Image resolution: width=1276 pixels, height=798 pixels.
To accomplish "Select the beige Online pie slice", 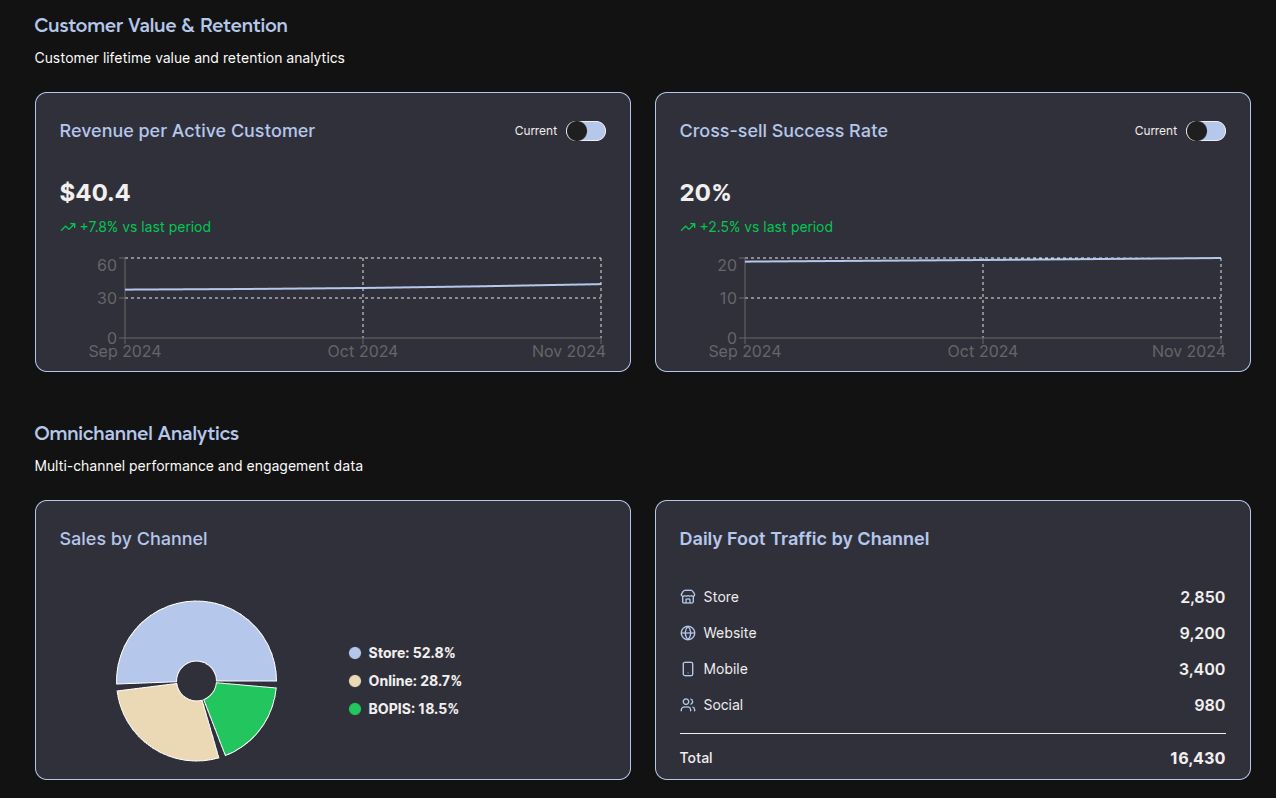I will coord(165,720).
